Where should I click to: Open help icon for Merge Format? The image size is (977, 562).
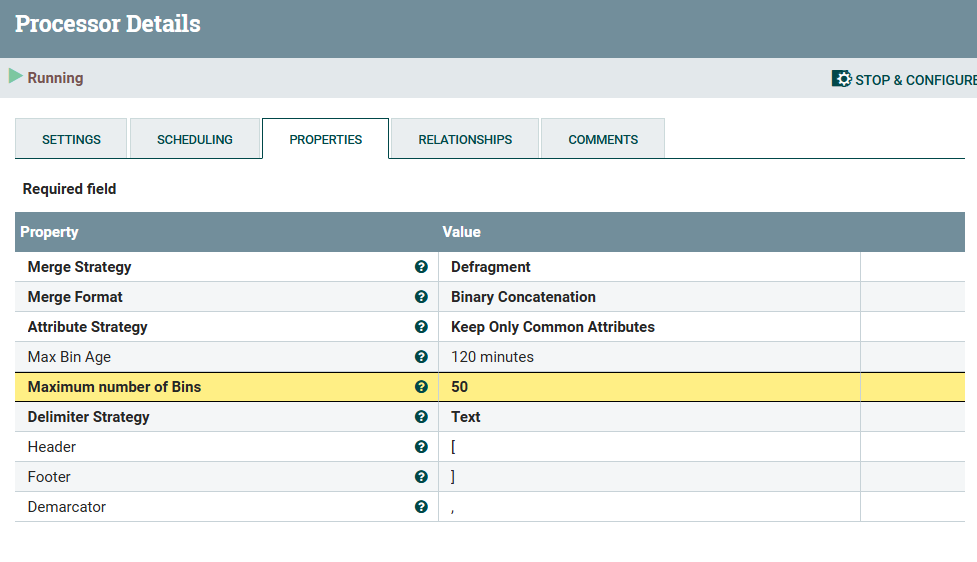(421, 297)
